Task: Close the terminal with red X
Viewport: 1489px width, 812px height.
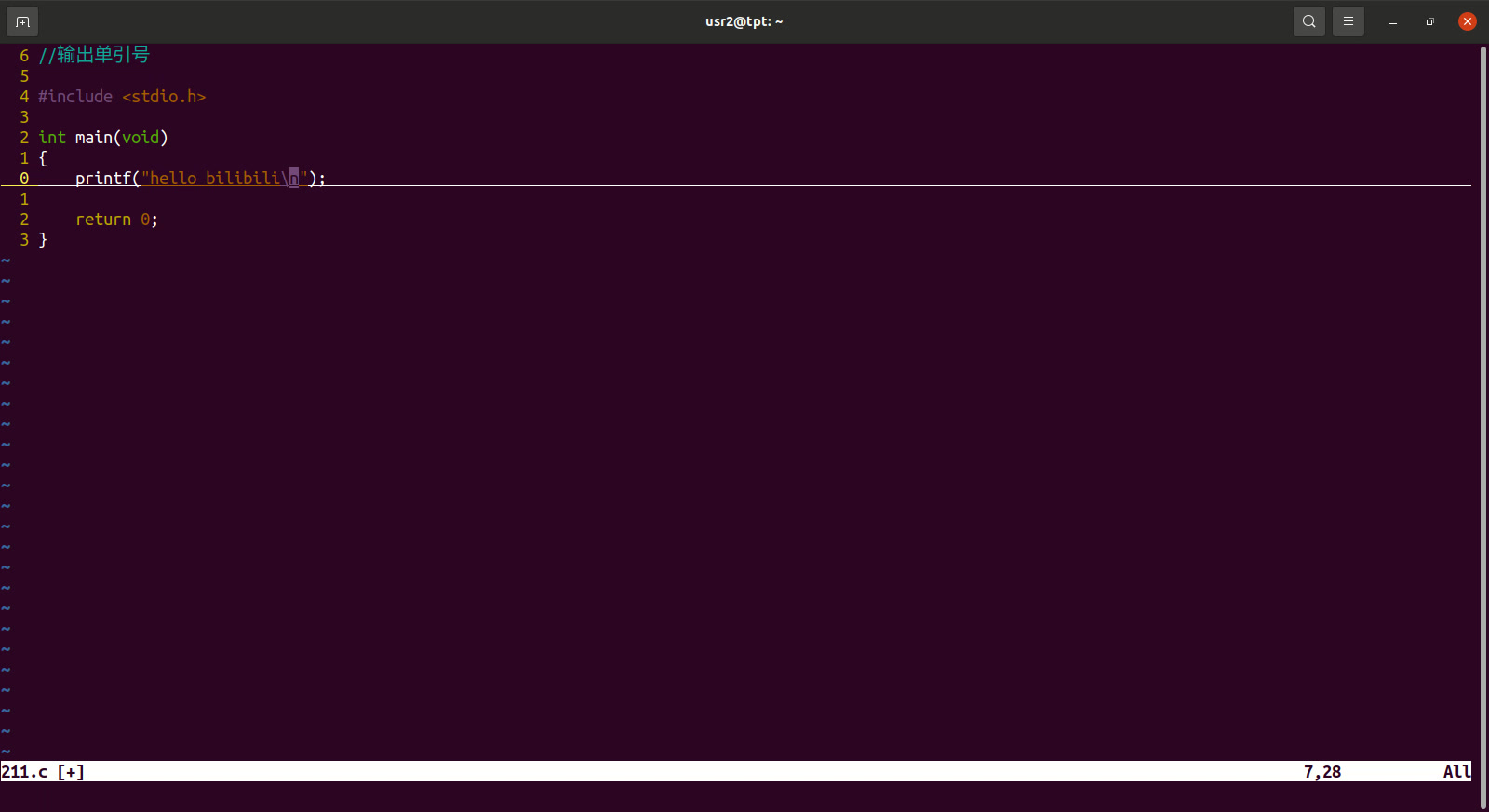Action: (x=1468, y=21)
